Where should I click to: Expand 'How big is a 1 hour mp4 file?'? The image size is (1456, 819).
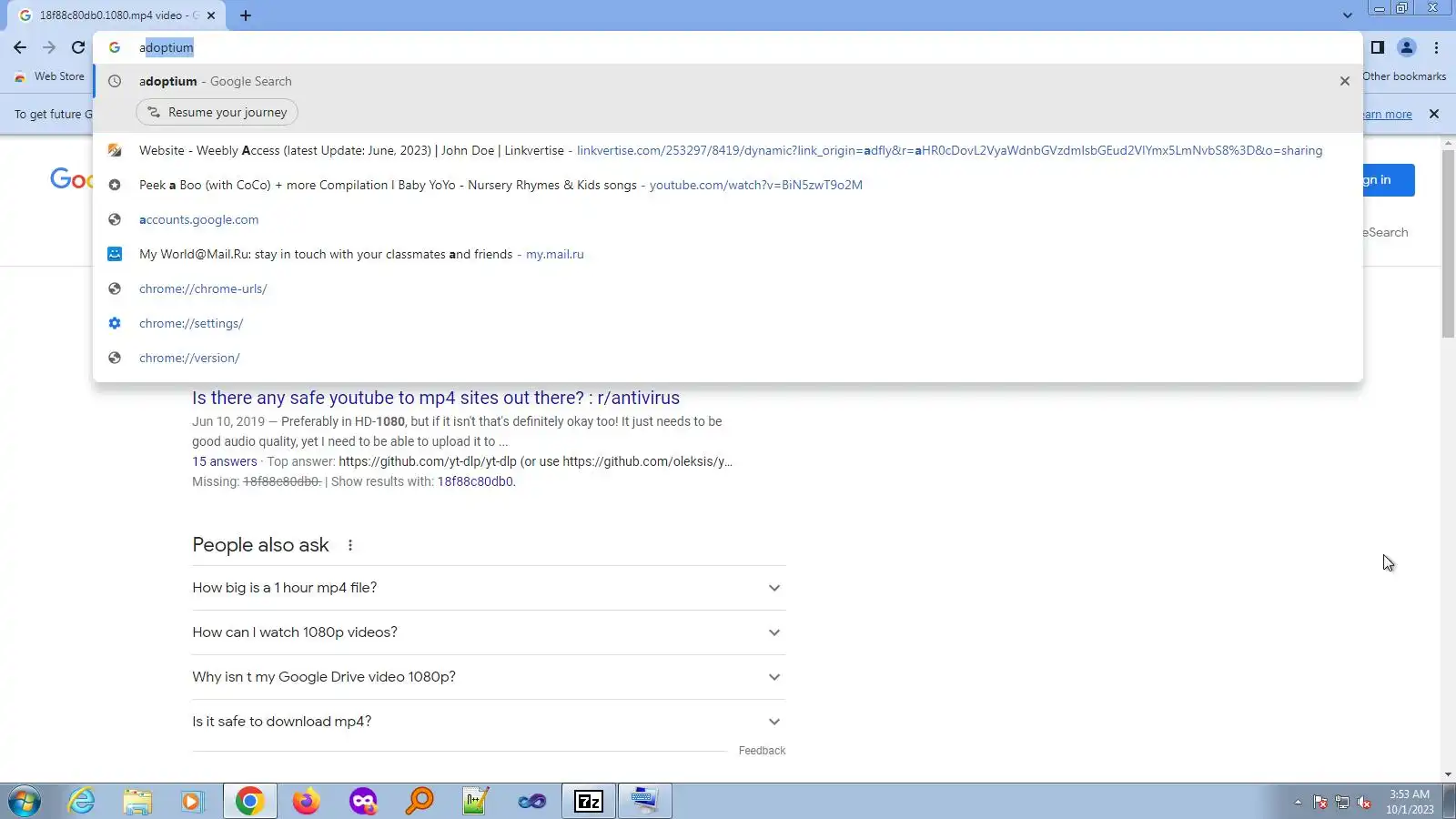[x=489, y=588]
